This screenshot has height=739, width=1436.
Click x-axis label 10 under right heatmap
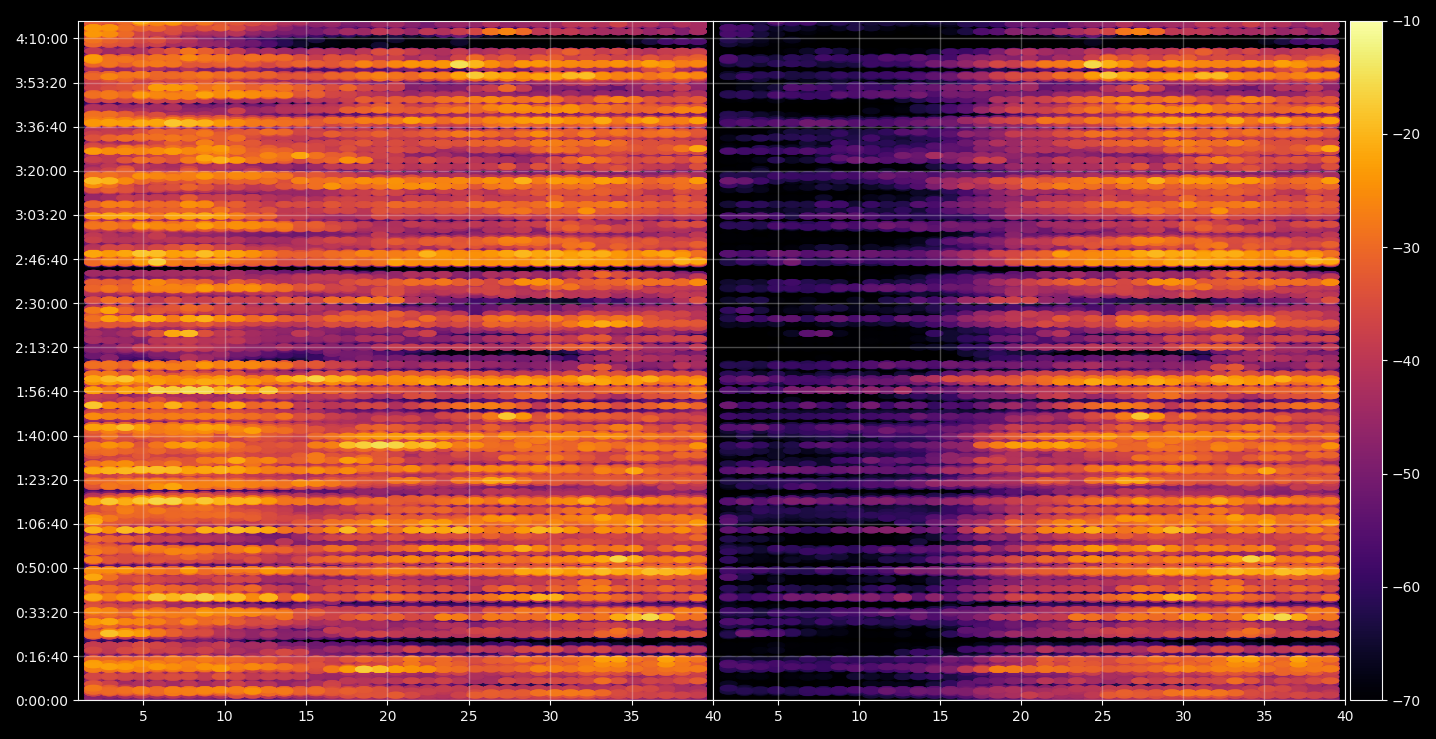pyautogui.click(x=859, y=716)
